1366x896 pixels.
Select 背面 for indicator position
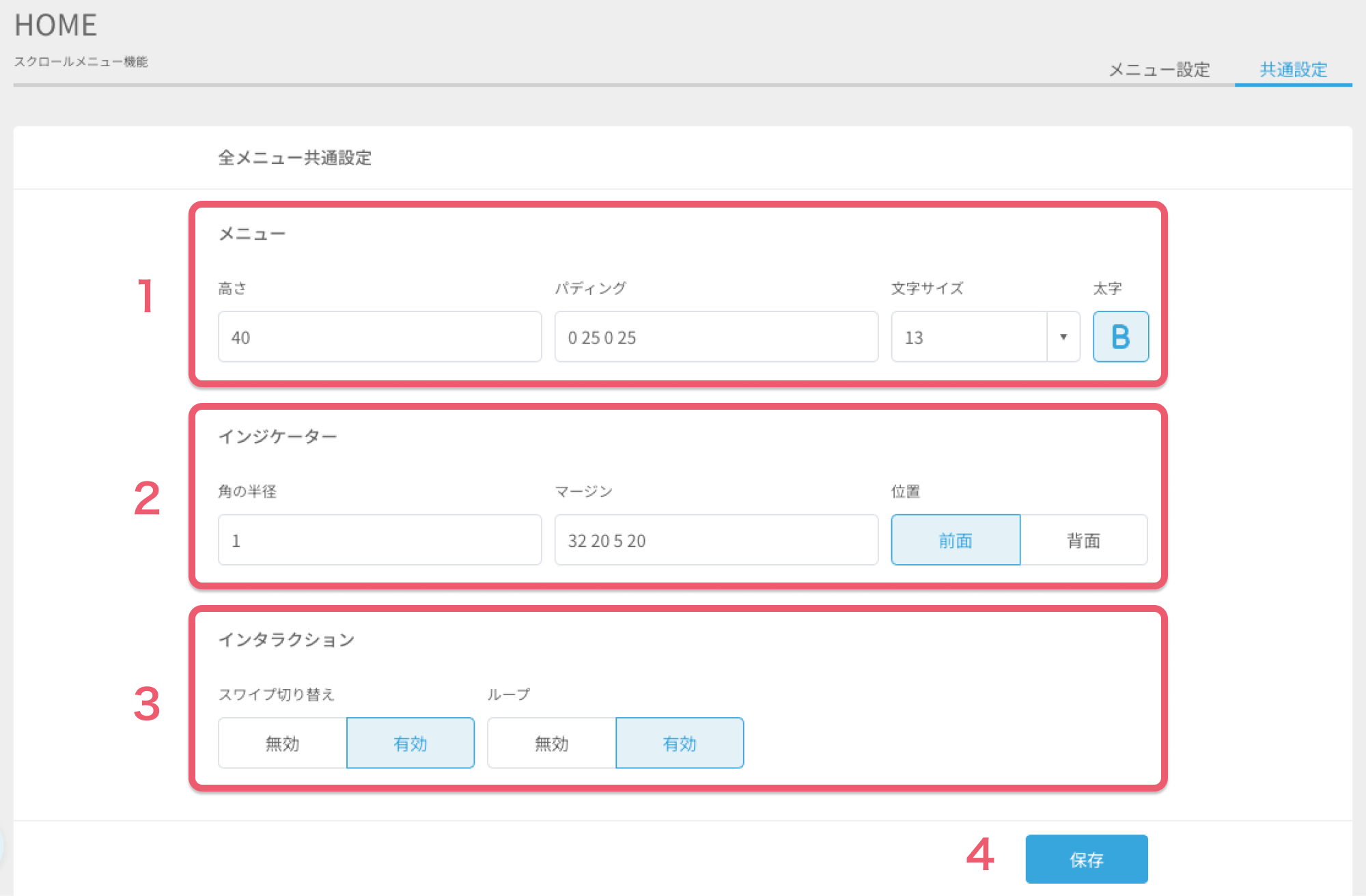point(1084,540)
